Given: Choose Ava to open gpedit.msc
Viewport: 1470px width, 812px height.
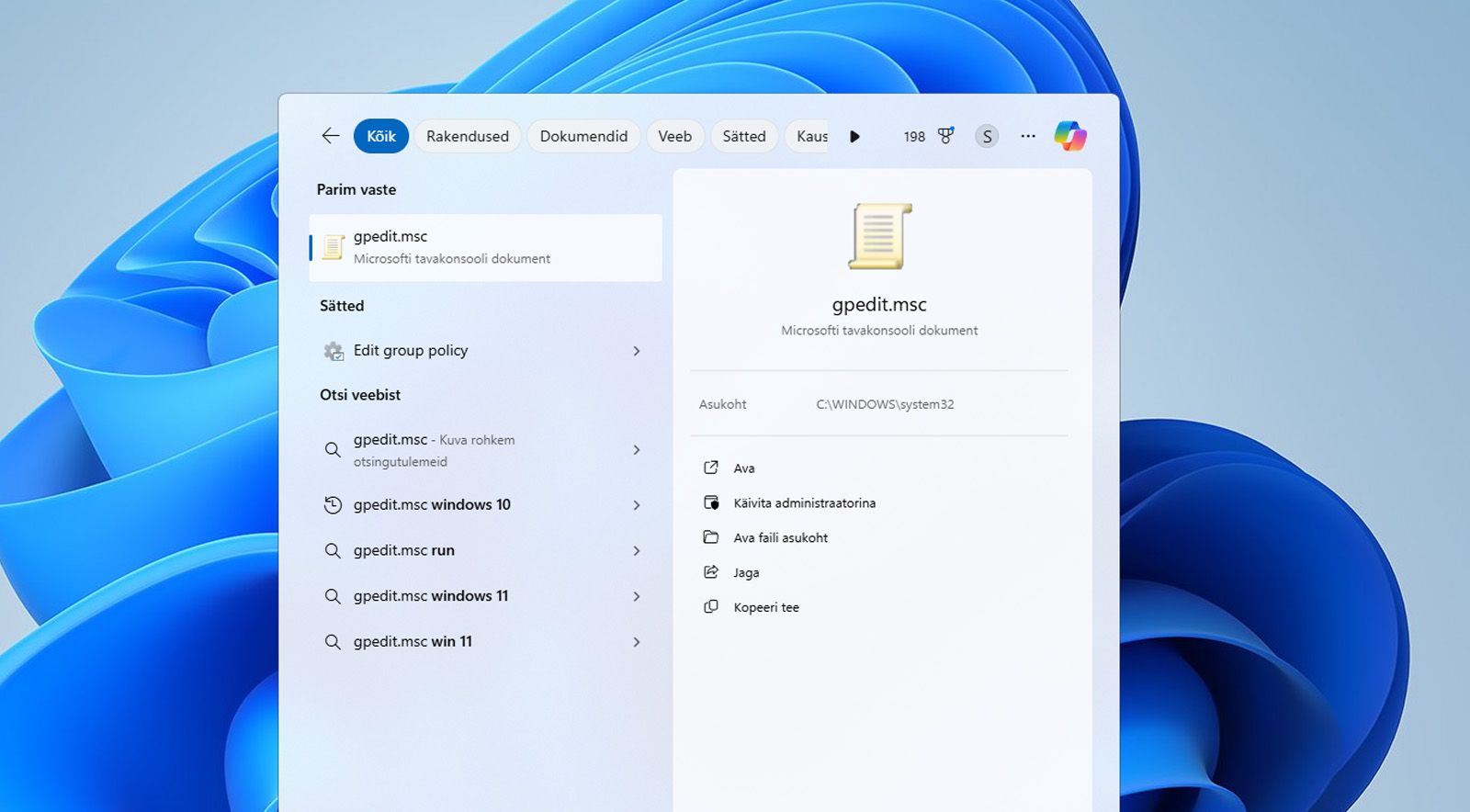Looking at the screenshot, I should [744, 468].
